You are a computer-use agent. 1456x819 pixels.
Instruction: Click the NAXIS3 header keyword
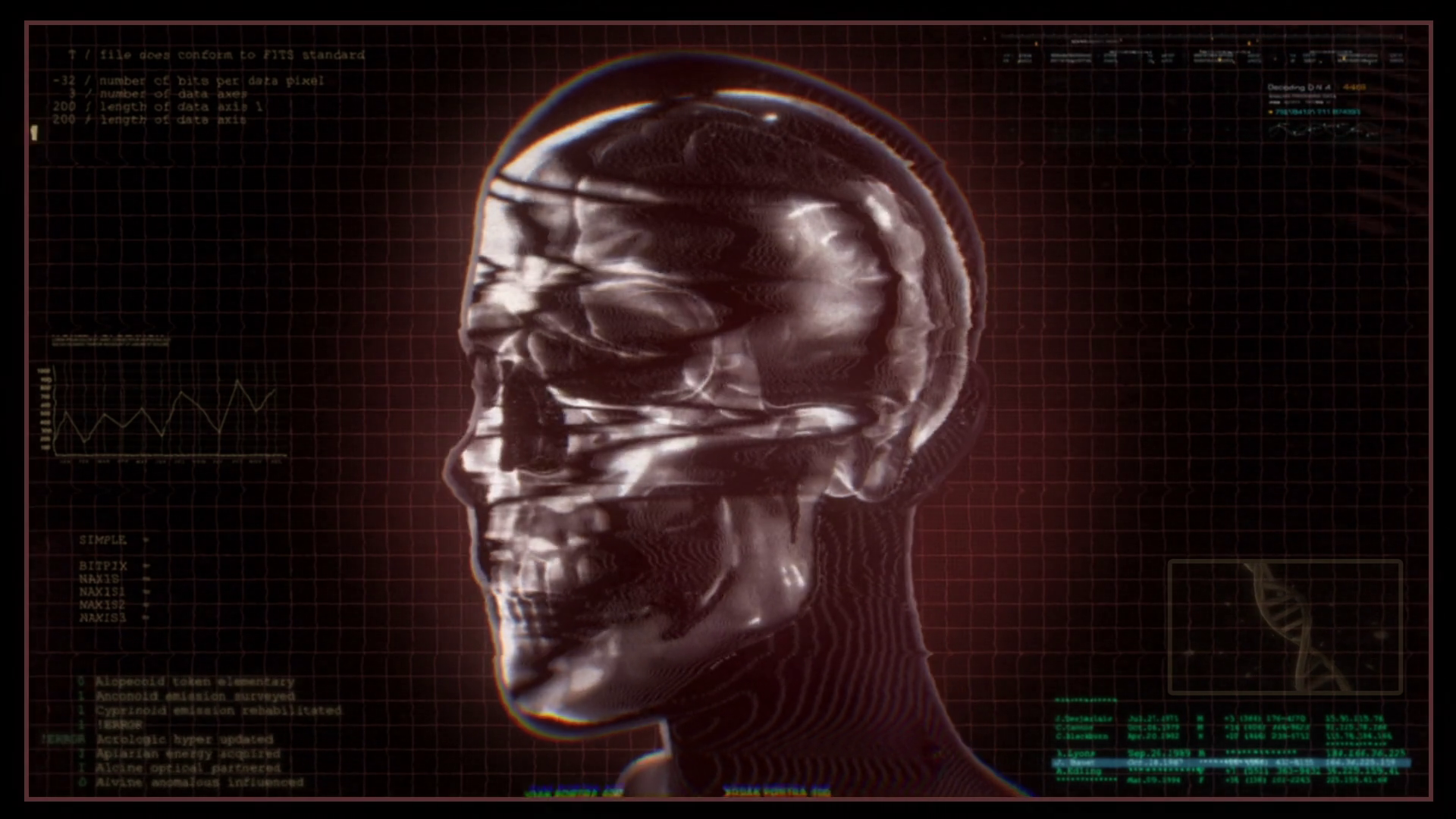pyautogui.click(x=103, y=618)
